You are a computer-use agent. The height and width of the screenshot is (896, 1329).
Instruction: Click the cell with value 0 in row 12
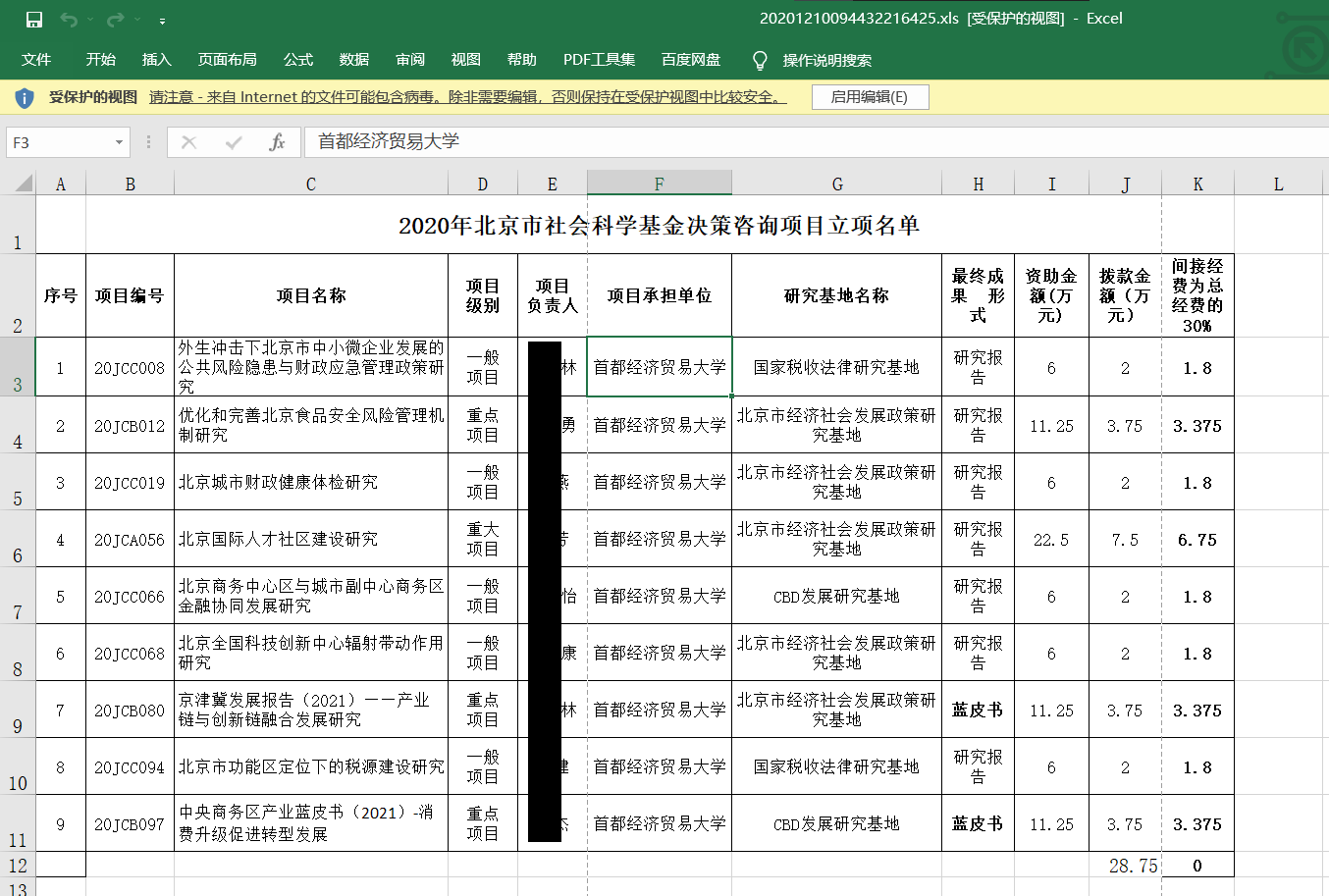(1197, 865)
